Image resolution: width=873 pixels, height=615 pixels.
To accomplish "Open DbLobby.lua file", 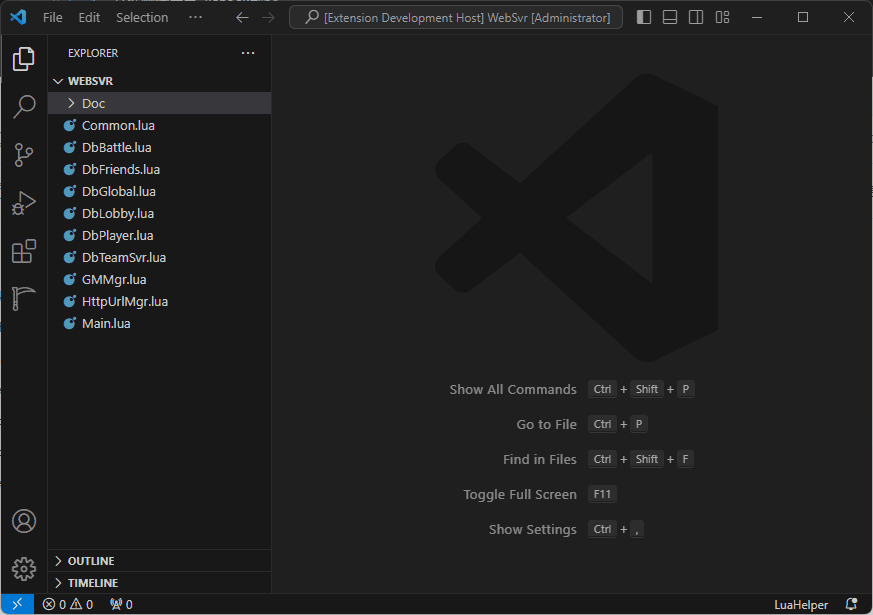I will (x=160, y=214).
